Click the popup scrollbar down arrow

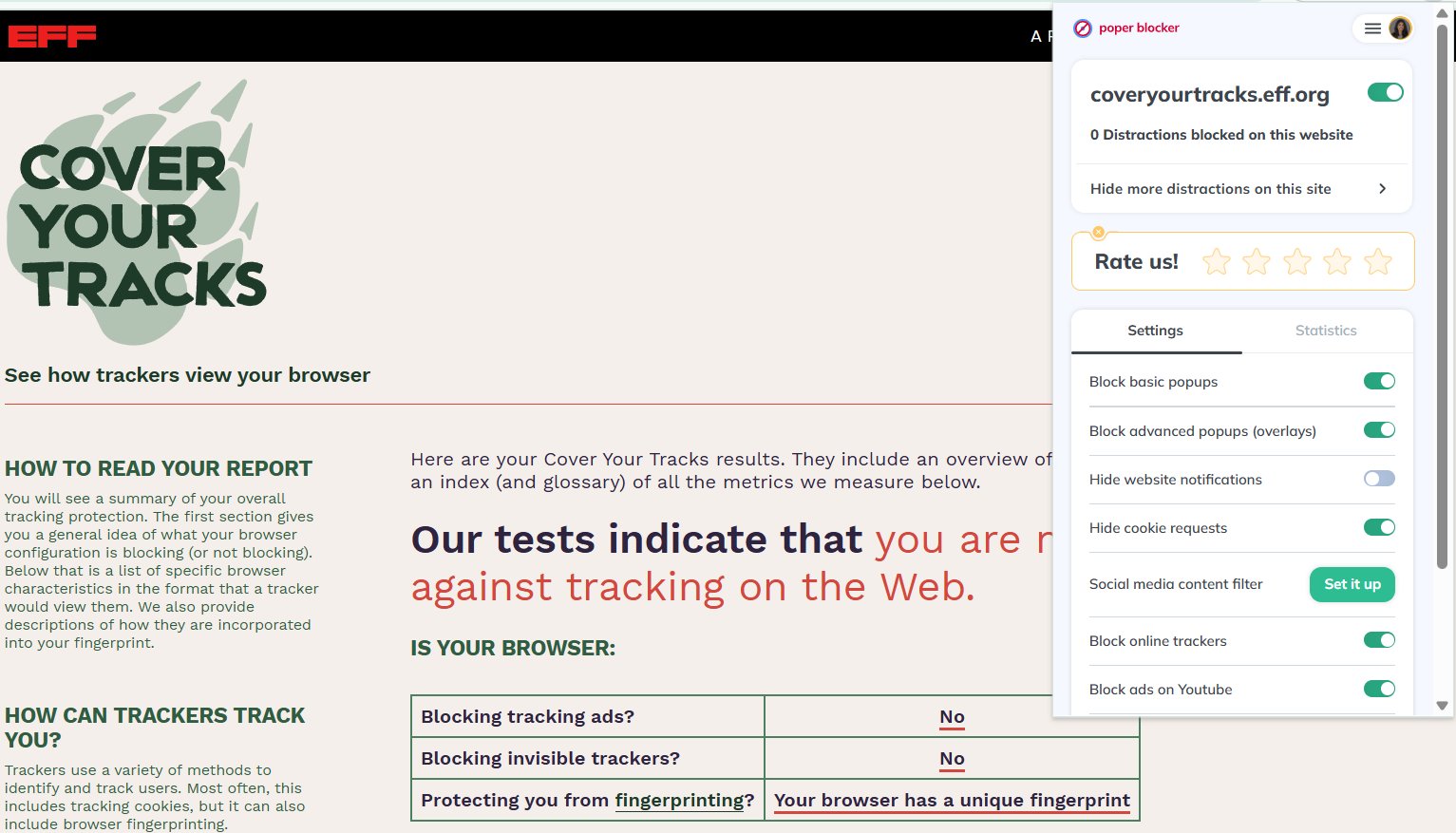(1442, 706)
